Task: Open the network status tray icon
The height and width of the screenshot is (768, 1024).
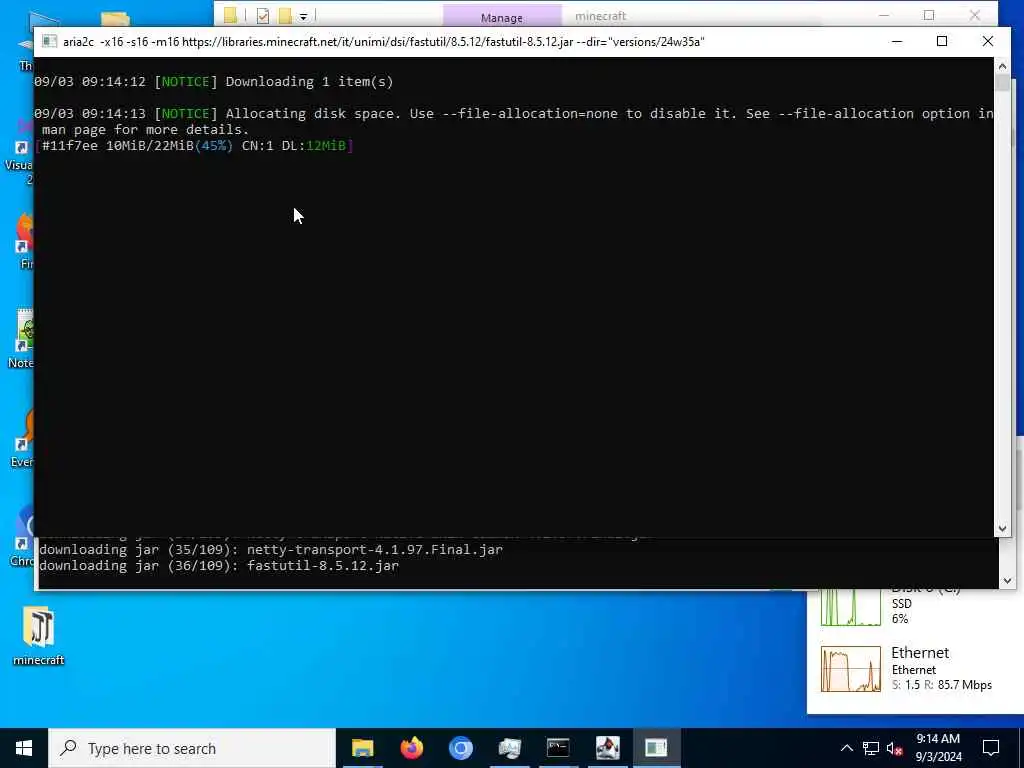Action: [871, 748]
